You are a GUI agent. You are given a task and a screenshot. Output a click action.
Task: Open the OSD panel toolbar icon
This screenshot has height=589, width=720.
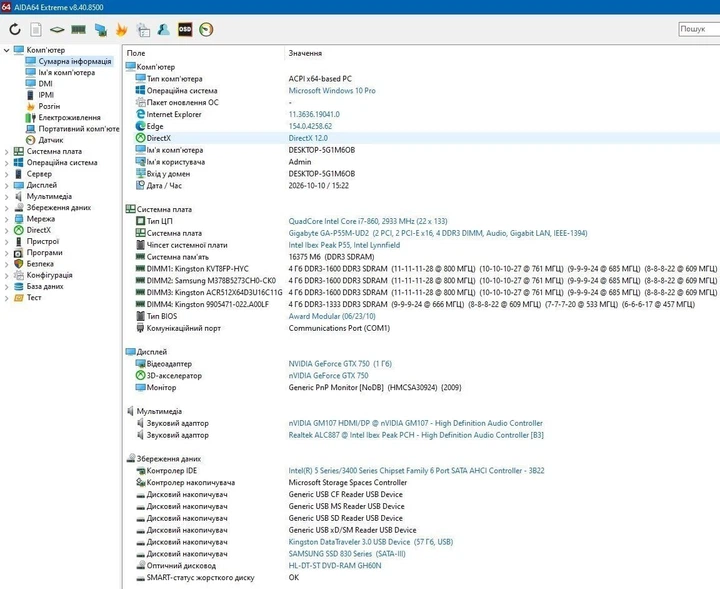point(185,29)
